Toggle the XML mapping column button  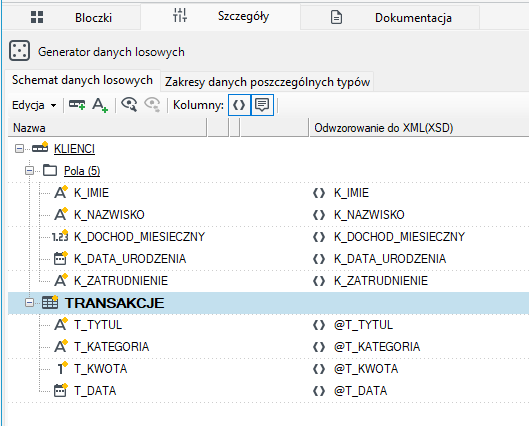click(239, 105)
